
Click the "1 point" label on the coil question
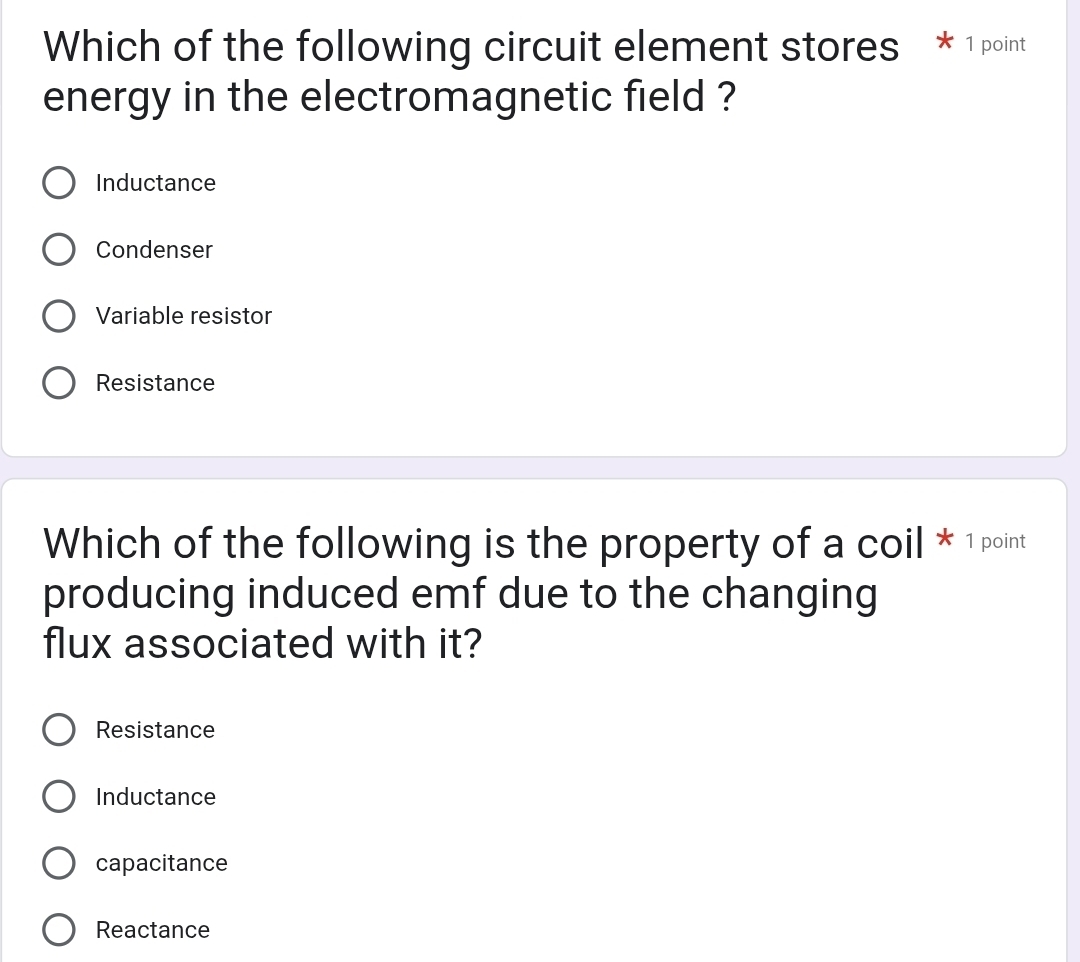[x=995, y=541]
